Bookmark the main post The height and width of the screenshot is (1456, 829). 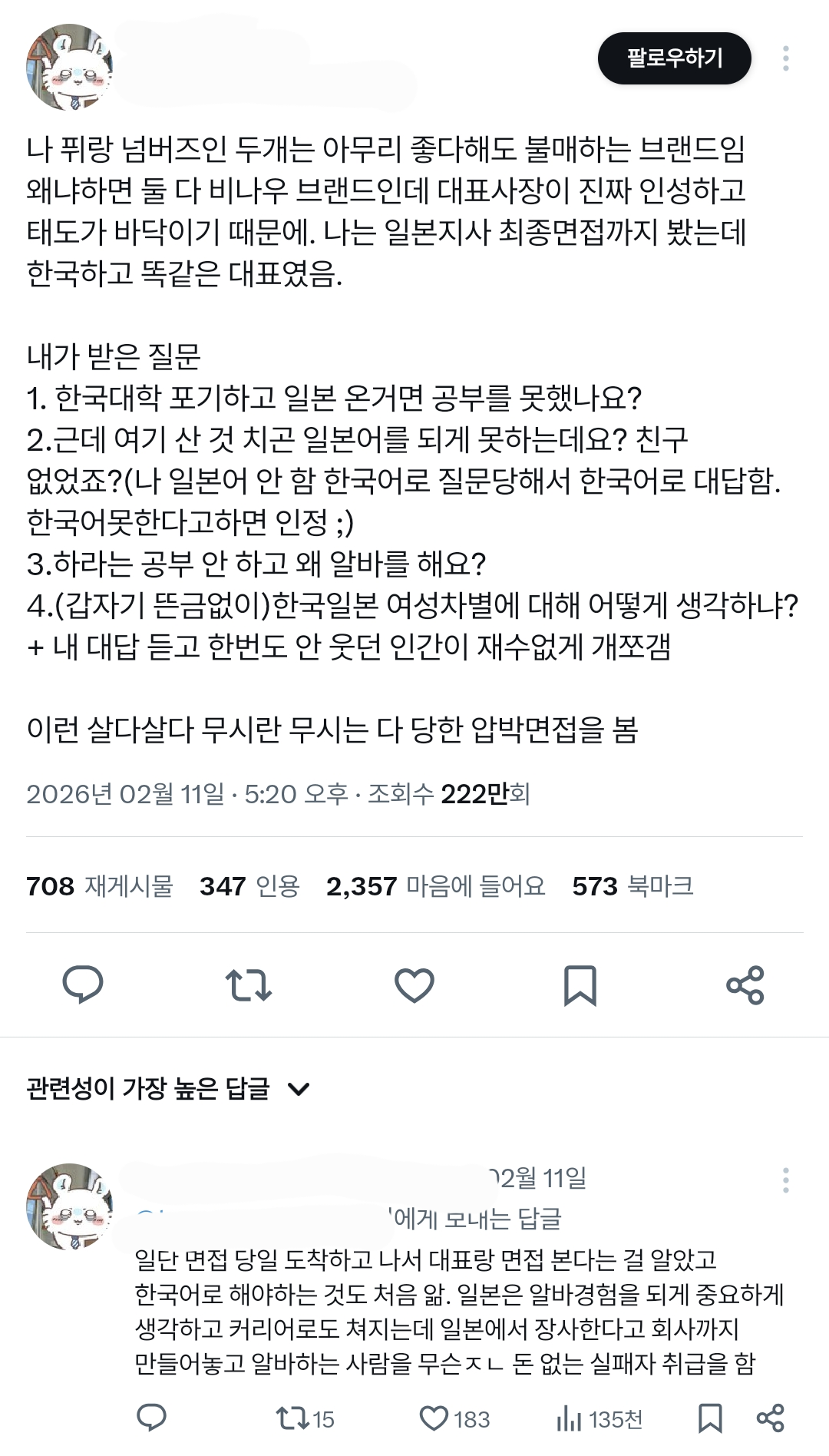580,985
